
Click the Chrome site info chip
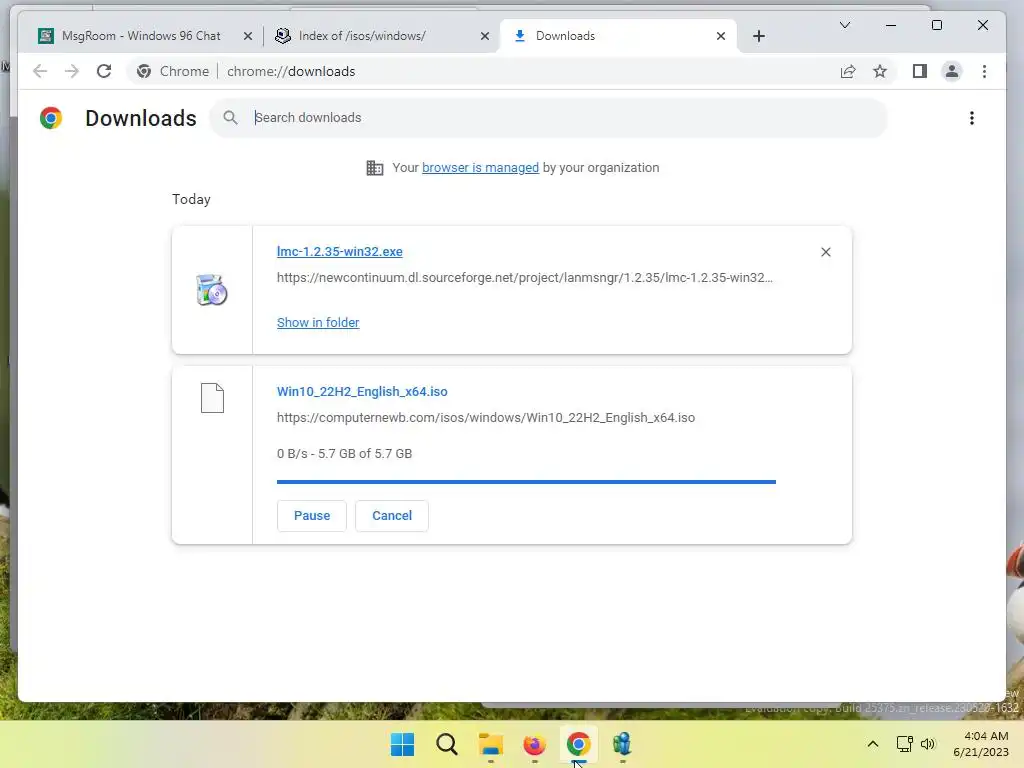(173, 71)
